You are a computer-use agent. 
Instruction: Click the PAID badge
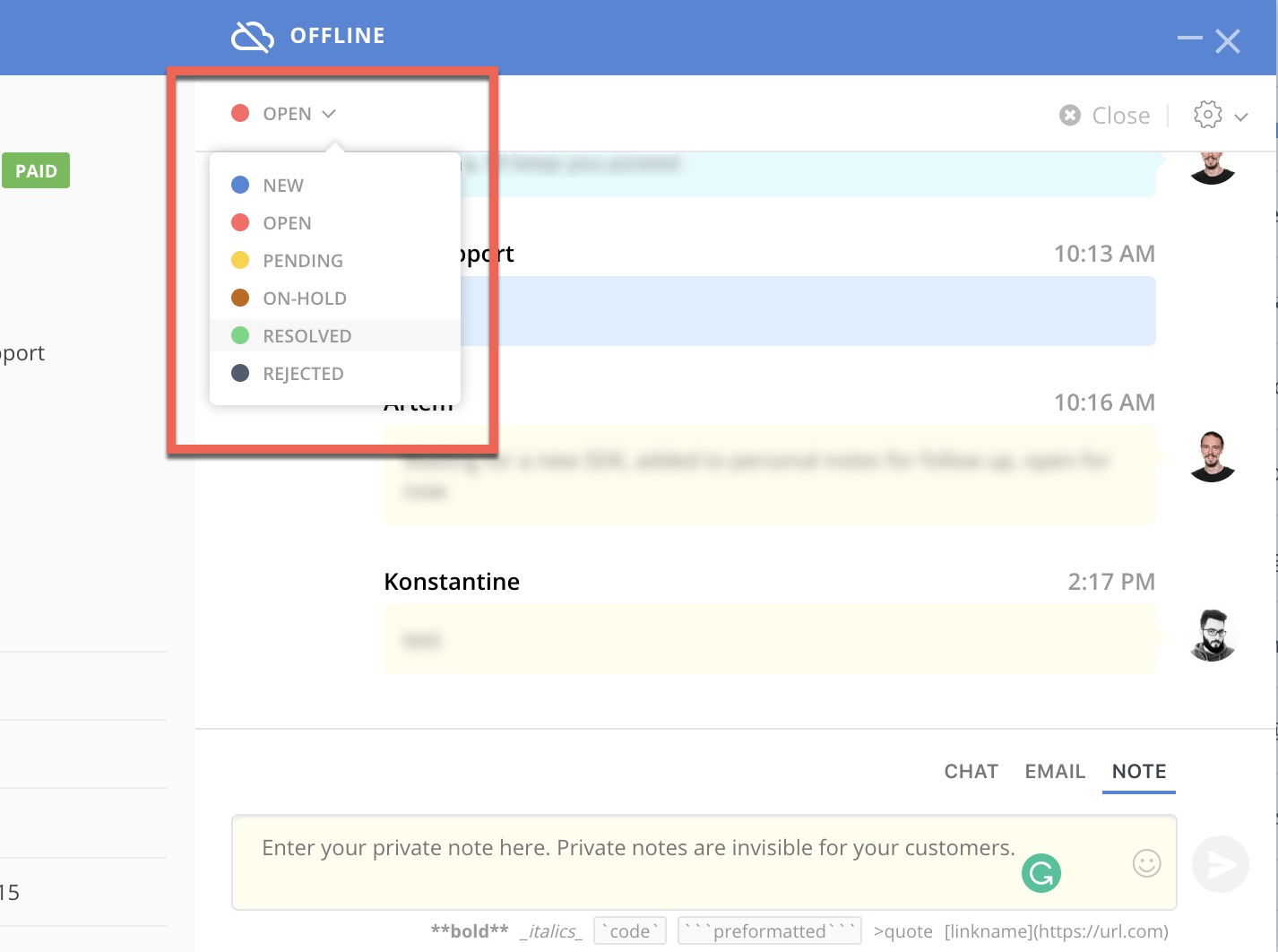click(x=36, y=171)
